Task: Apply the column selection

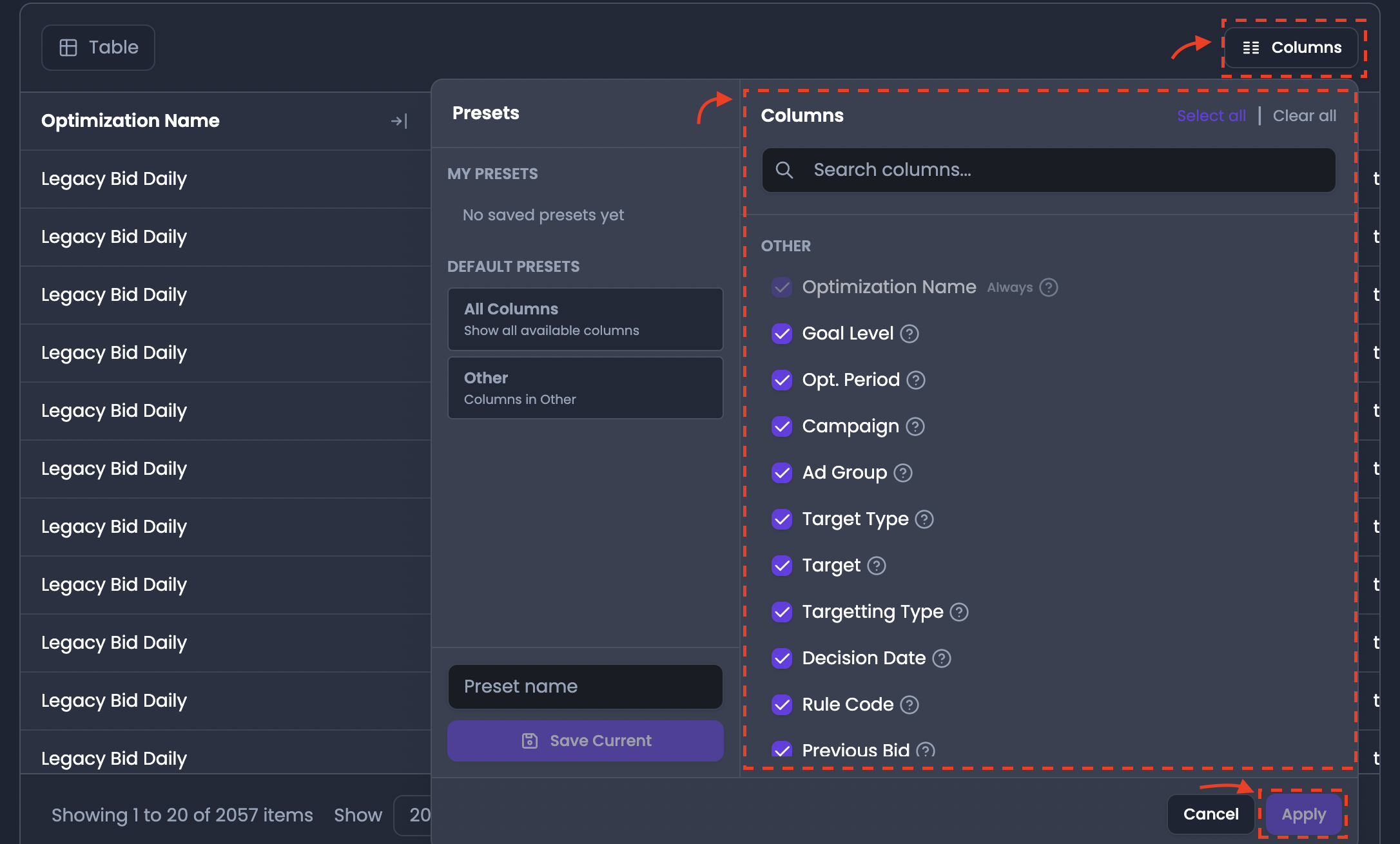Action: [x=1303, y=814]
